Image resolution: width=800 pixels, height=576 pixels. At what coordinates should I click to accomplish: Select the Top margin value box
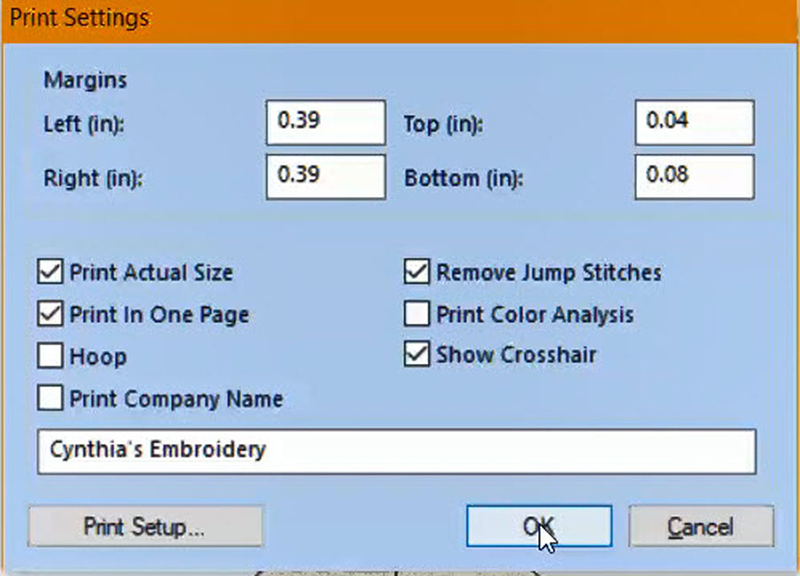point(694,122)
